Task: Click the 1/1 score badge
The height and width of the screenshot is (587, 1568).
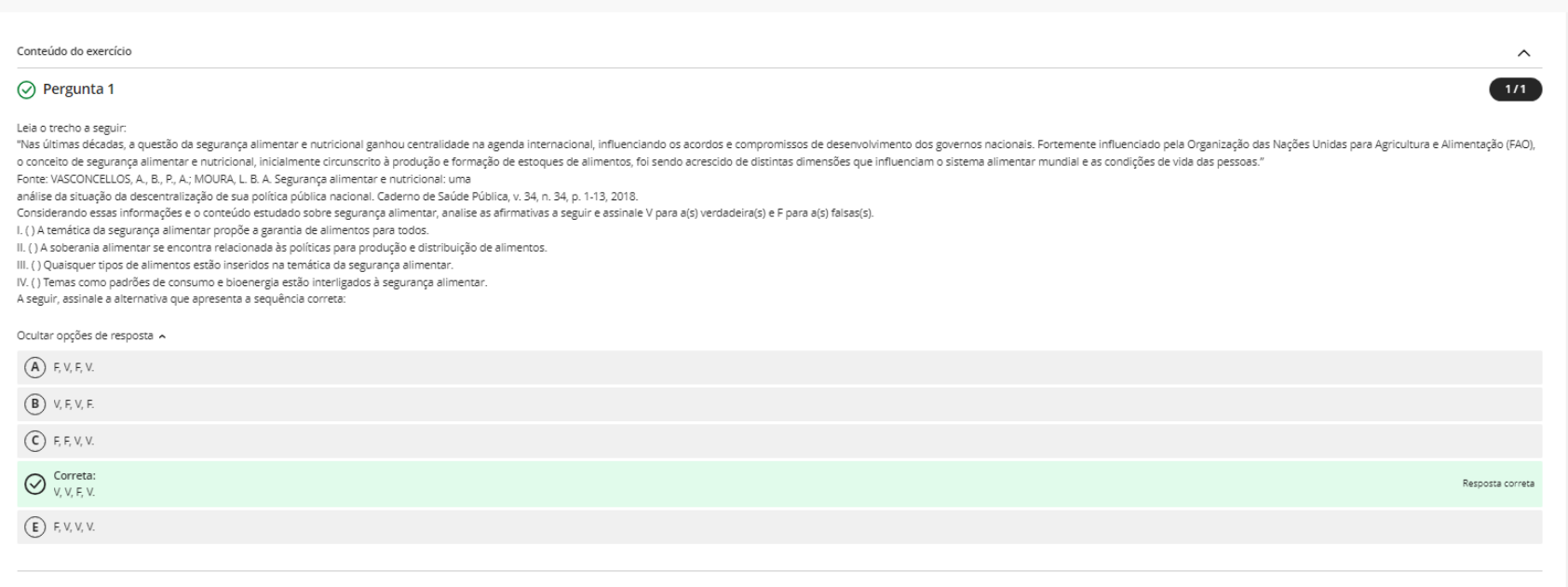Action: [1515, 89]
